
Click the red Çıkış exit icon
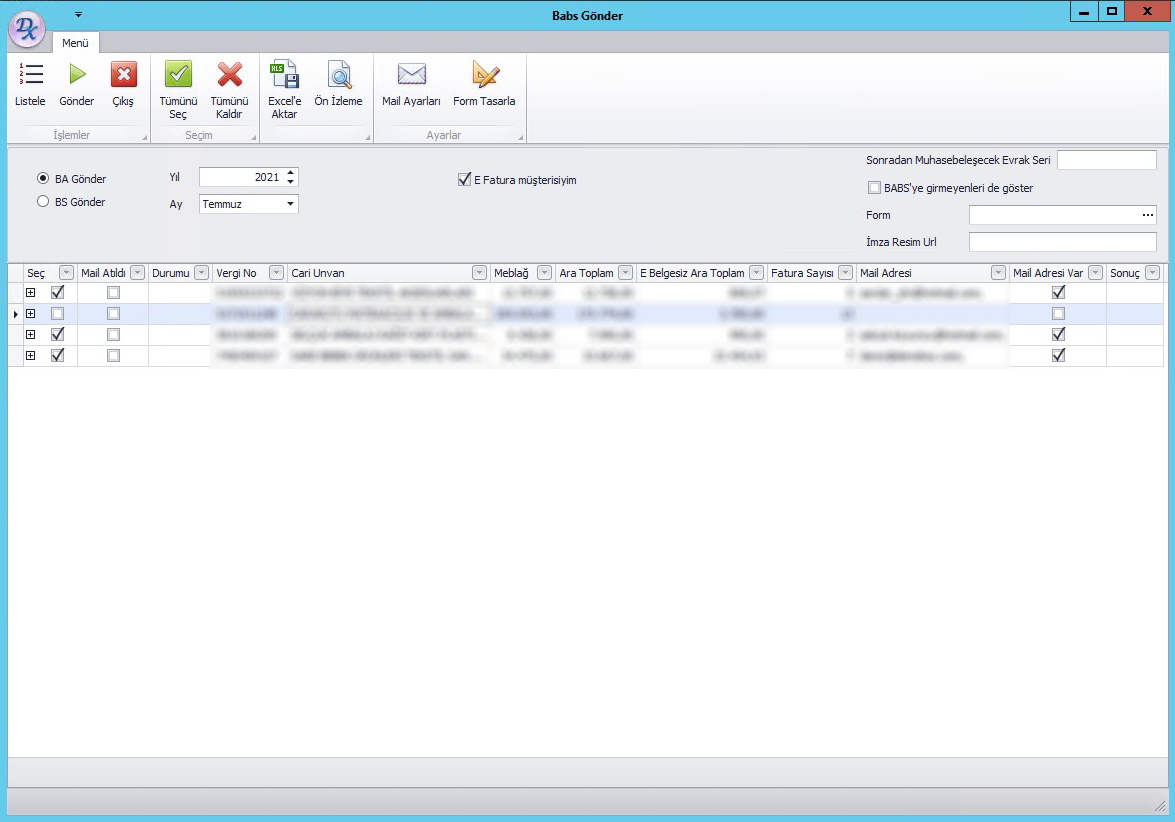[124, 74]
